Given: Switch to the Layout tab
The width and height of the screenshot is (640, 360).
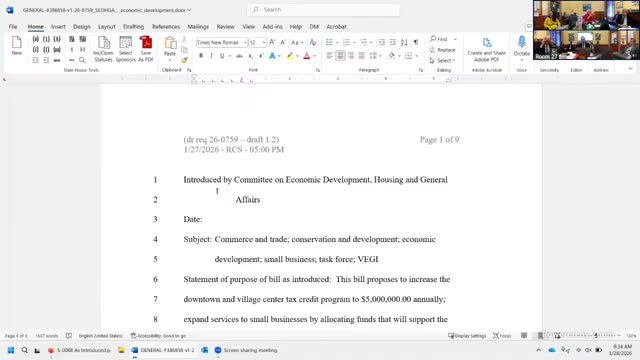Looking at the screenshot, I should tap(107, 27).
